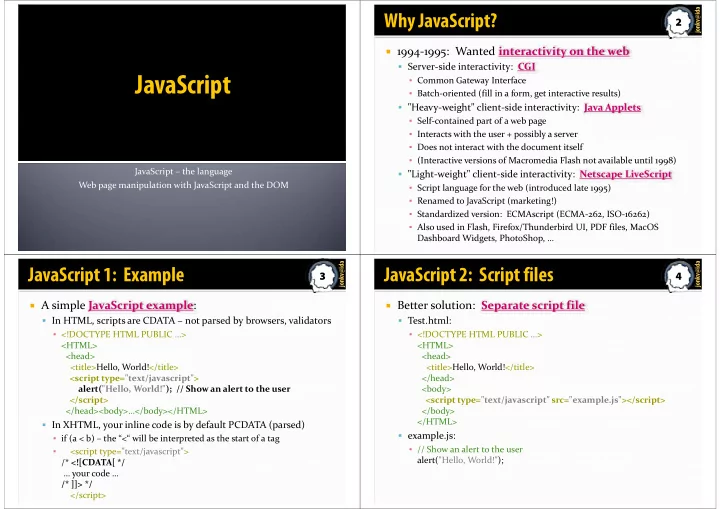
Task: Click 'Web page manipulation with JavaScript and the DOM'
Action: coord(183,185)
